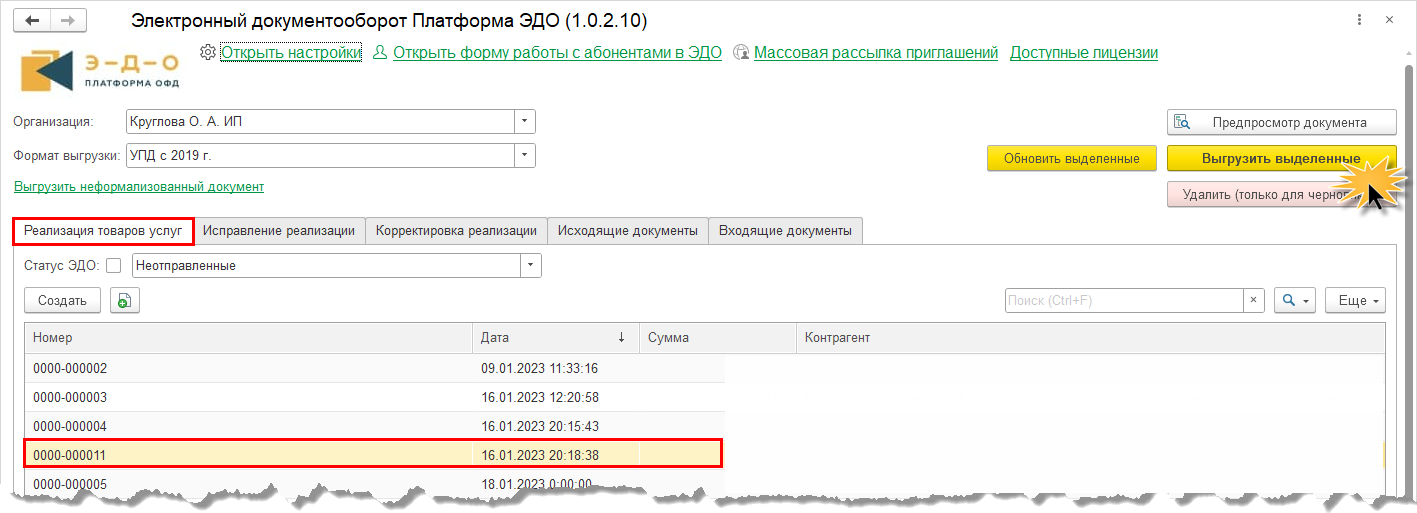Open the Доступные лицензии link
Viewport: 1417px width, 513px height.
[1084, 53]
